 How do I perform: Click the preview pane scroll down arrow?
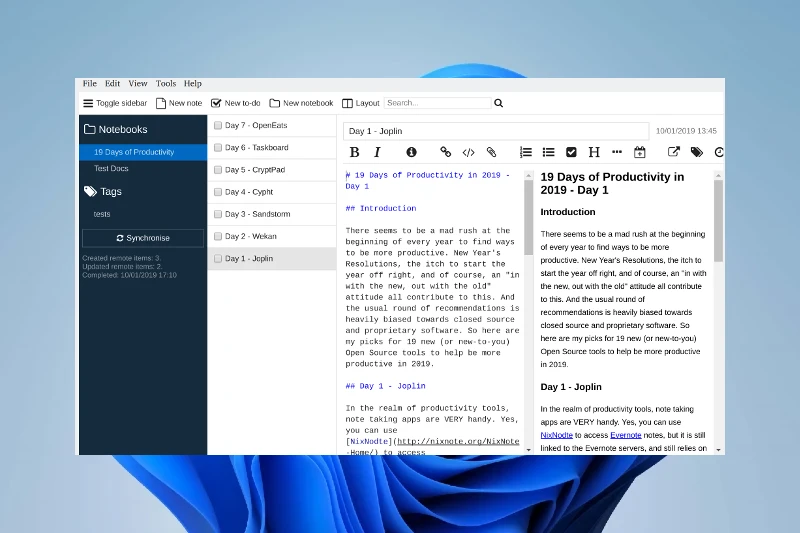click(x=718, y=450)
